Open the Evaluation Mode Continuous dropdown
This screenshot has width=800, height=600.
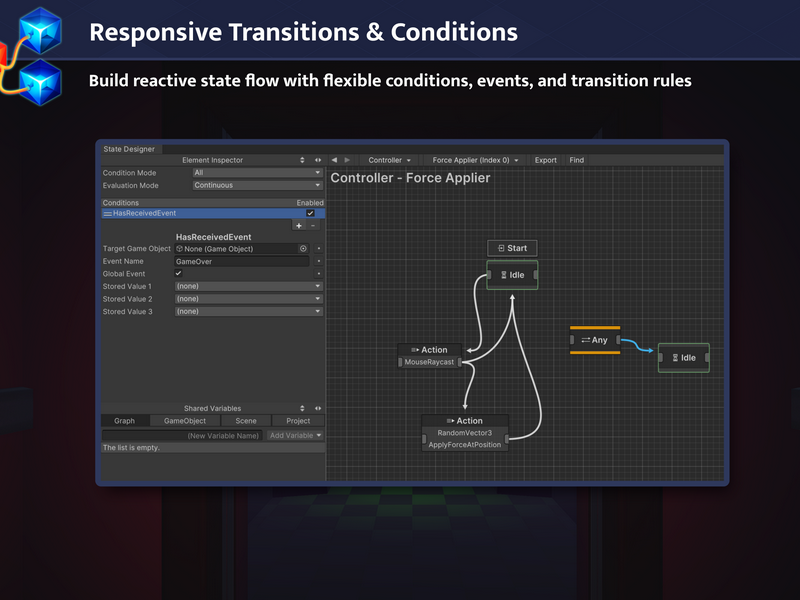pos(258,185)
